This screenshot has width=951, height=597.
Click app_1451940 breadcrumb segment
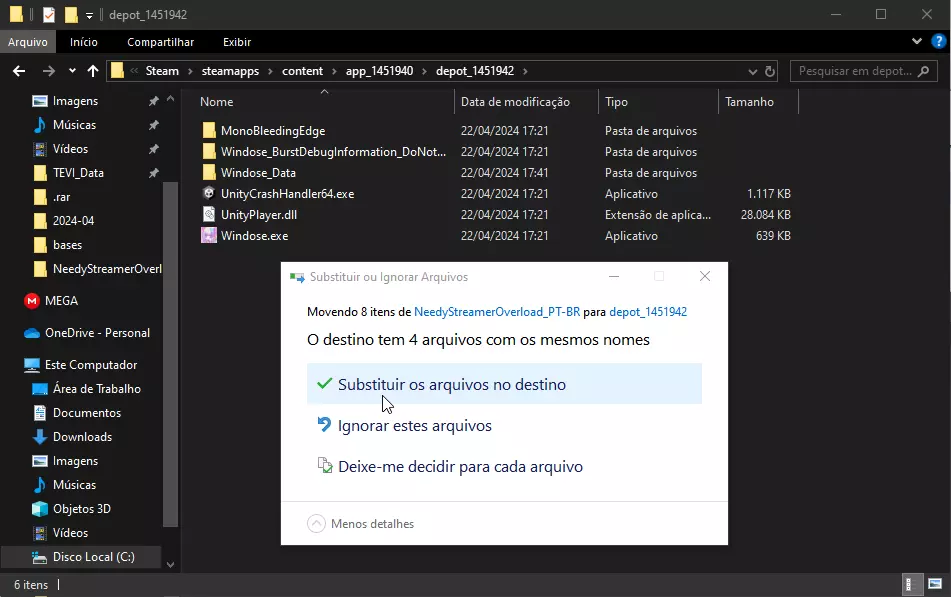[379, 71]
